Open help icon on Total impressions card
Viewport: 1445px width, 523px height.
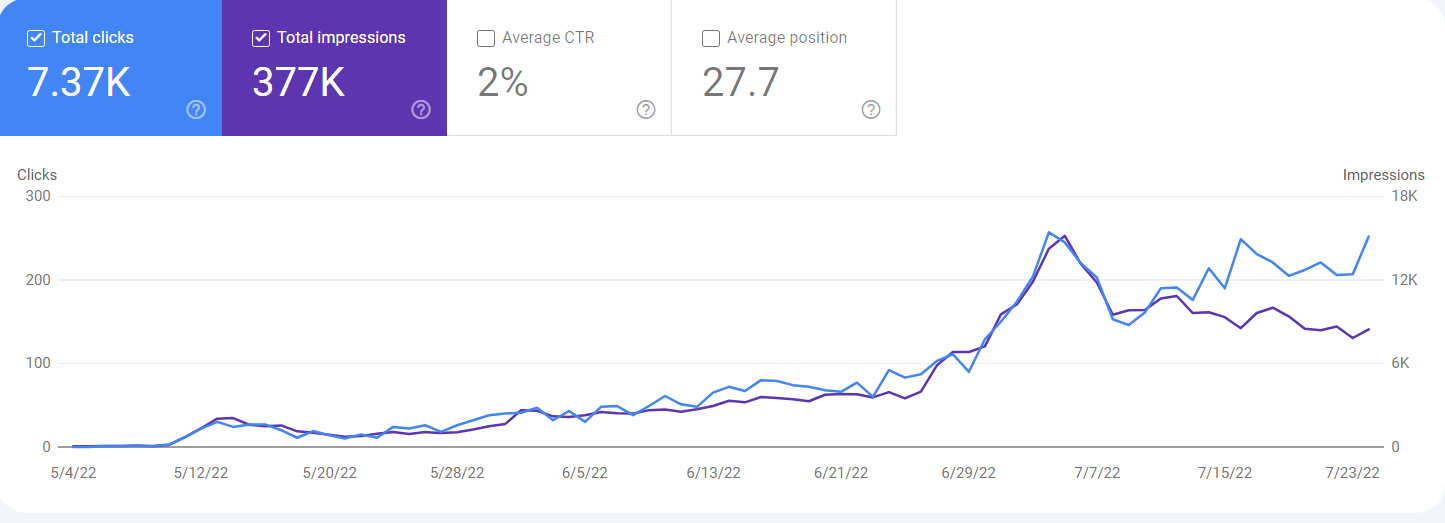(421, 110)
